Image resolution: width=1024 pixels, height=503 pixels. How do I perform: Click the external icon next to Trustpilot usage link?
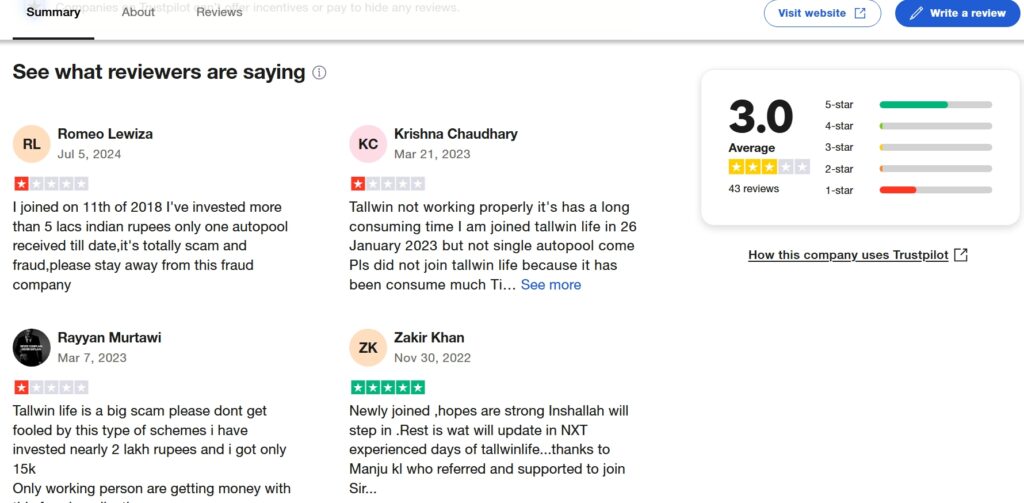(x=961, y=255)
